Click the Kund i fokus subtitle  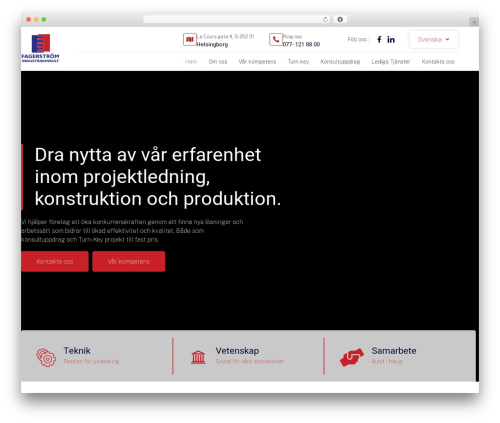387,361
